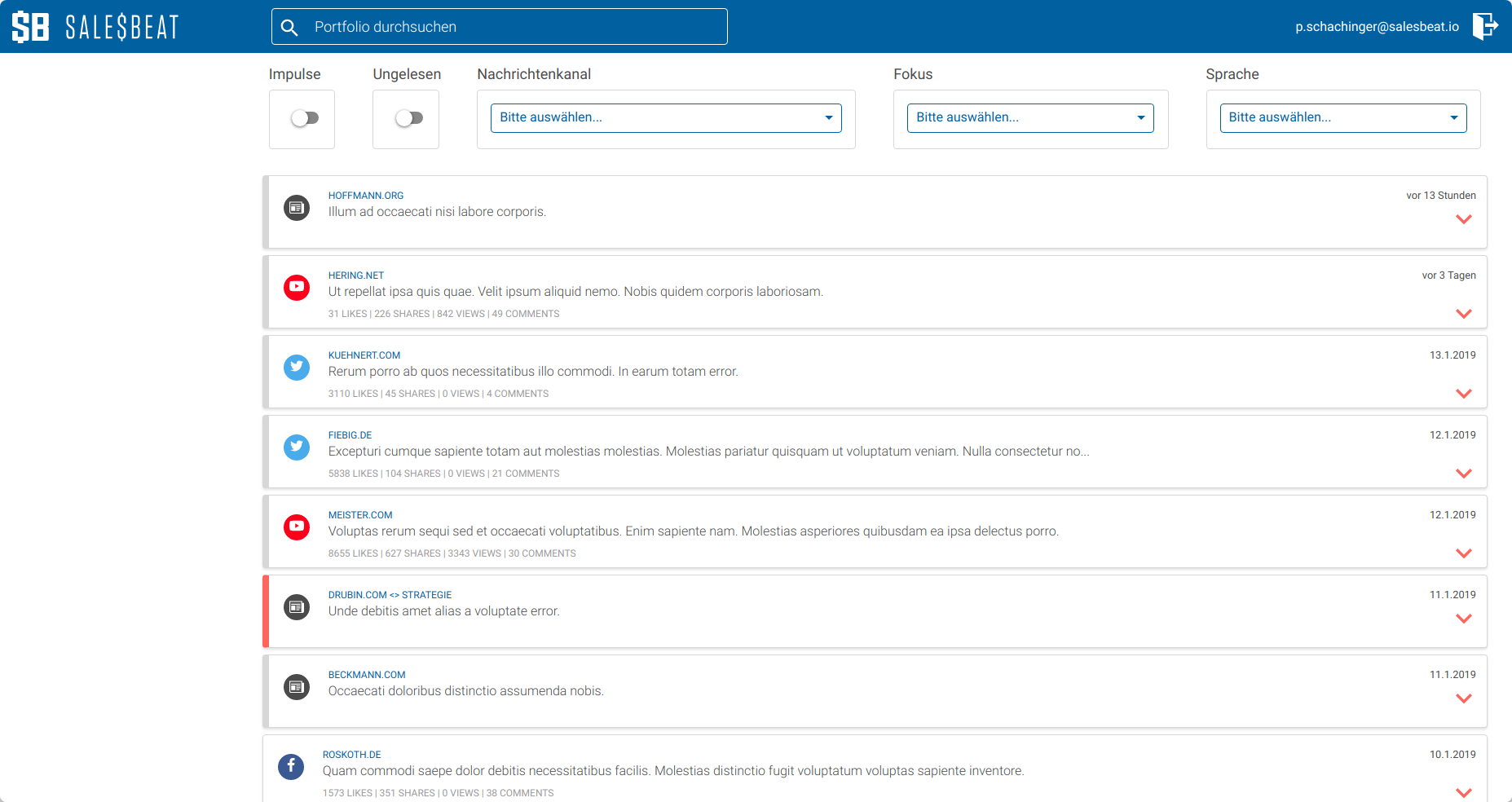Open the BECKMANN.COM source link
This screenshot has width=1512, height=802.
(366, 675)
